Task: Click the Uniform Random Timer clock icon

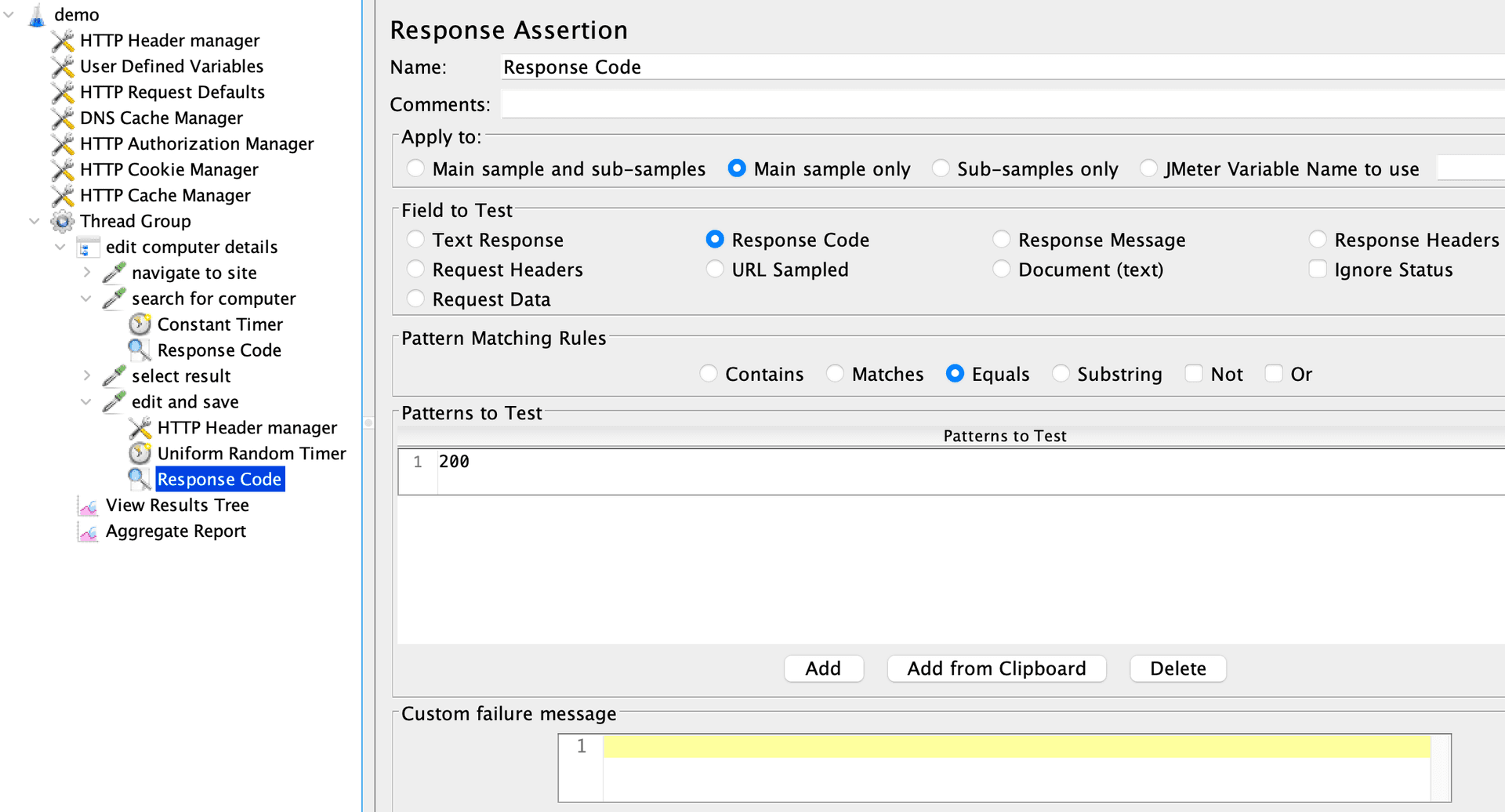Action: click(x=140, y=454)
